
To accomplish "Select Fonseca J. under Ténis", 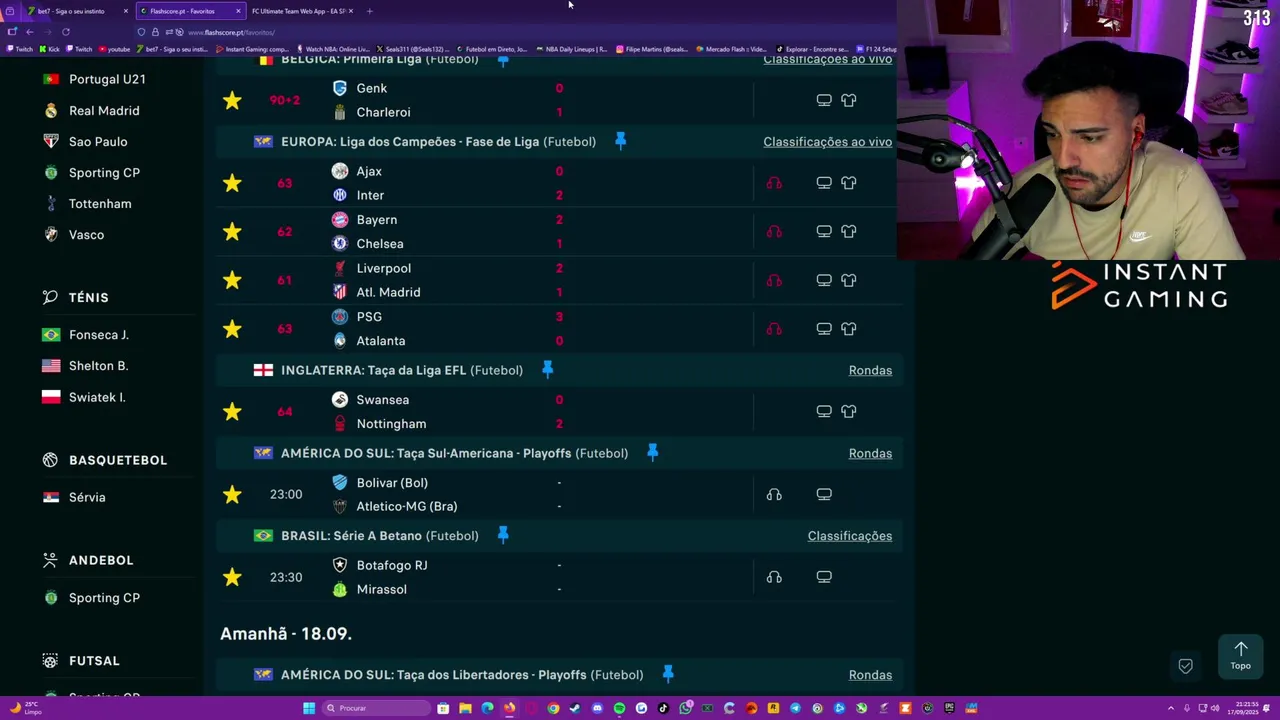I will pyautogui.click(x=98, y=335).
